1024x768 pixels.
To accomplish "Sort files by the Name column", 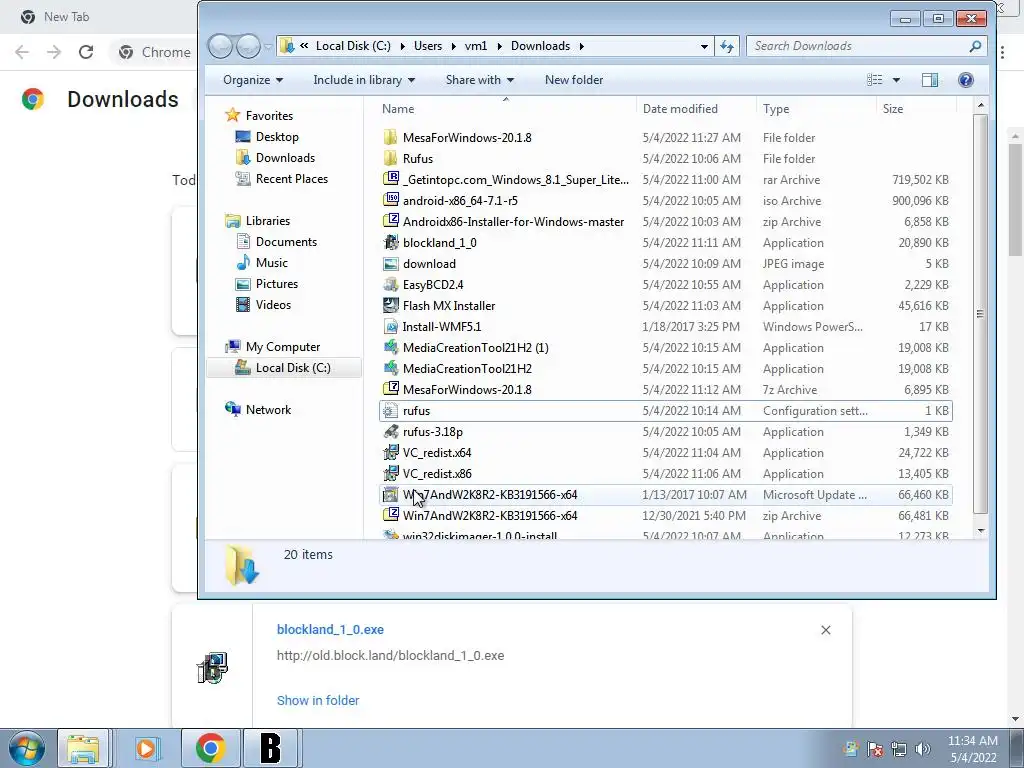I will coord(505,108).
